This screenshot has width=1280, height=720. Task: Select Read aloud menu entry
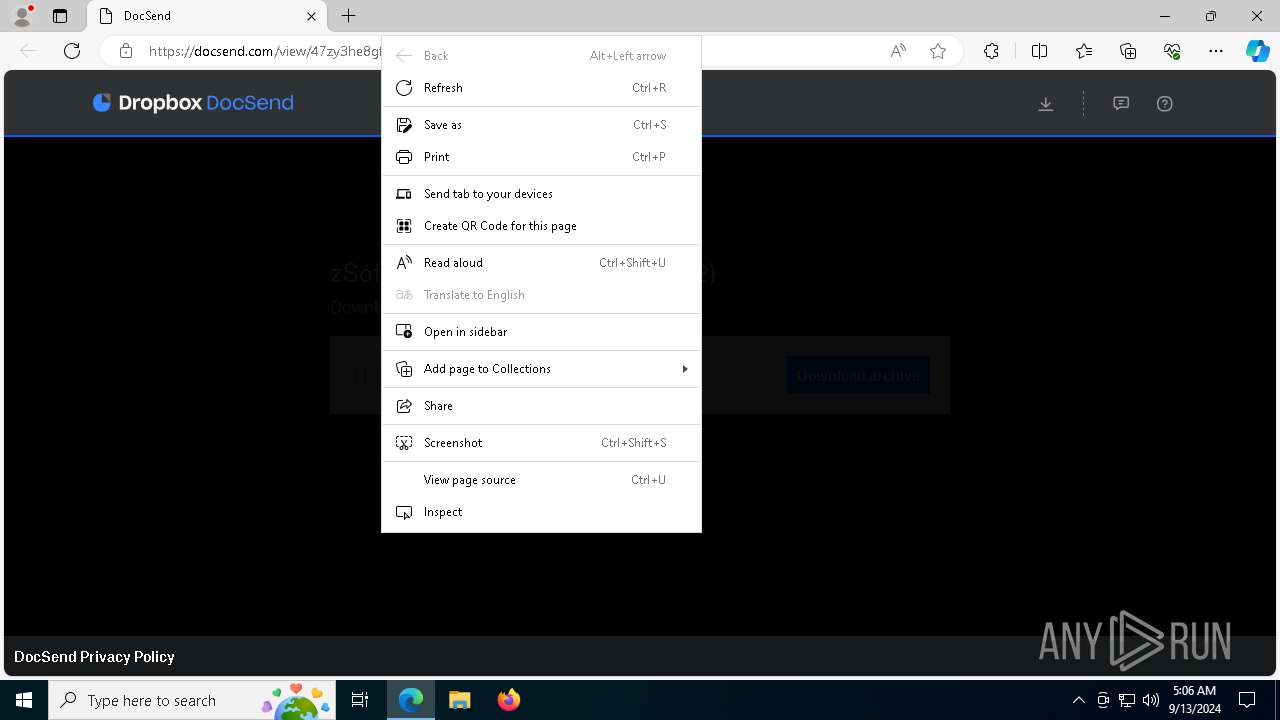[541, 263]
